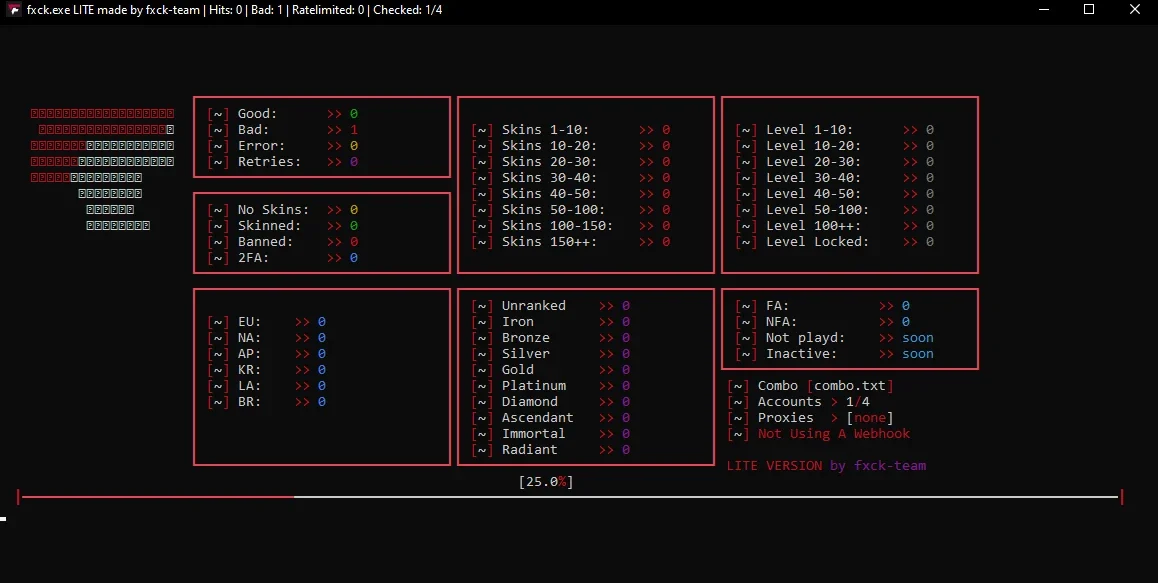Select the 'Skins 150++:' row label
This screenshot has width=1158, height=583.
click(x=549, y=242)
